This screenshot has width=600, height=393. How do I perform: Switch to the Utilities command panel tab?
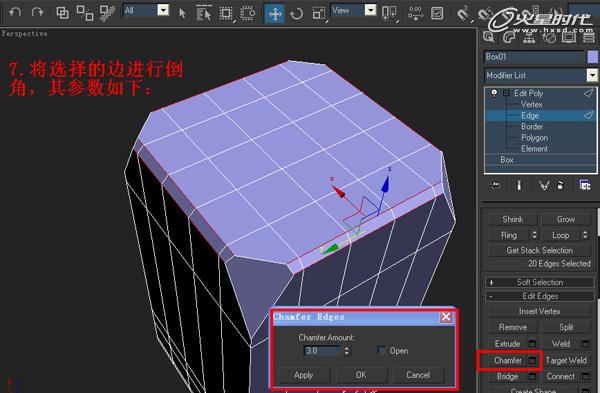pos(589,37)
